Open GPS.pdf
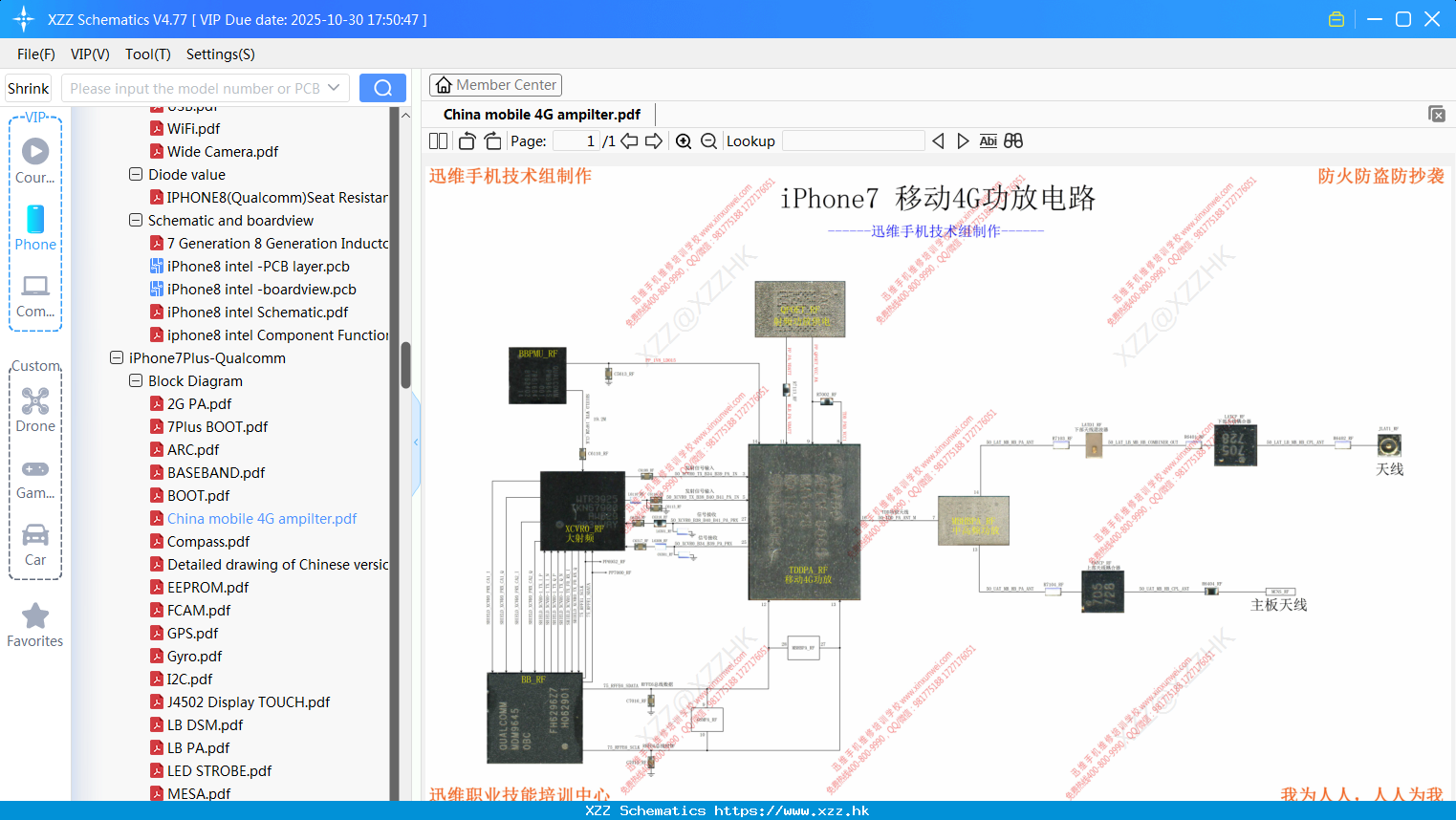 pos(192,633)
